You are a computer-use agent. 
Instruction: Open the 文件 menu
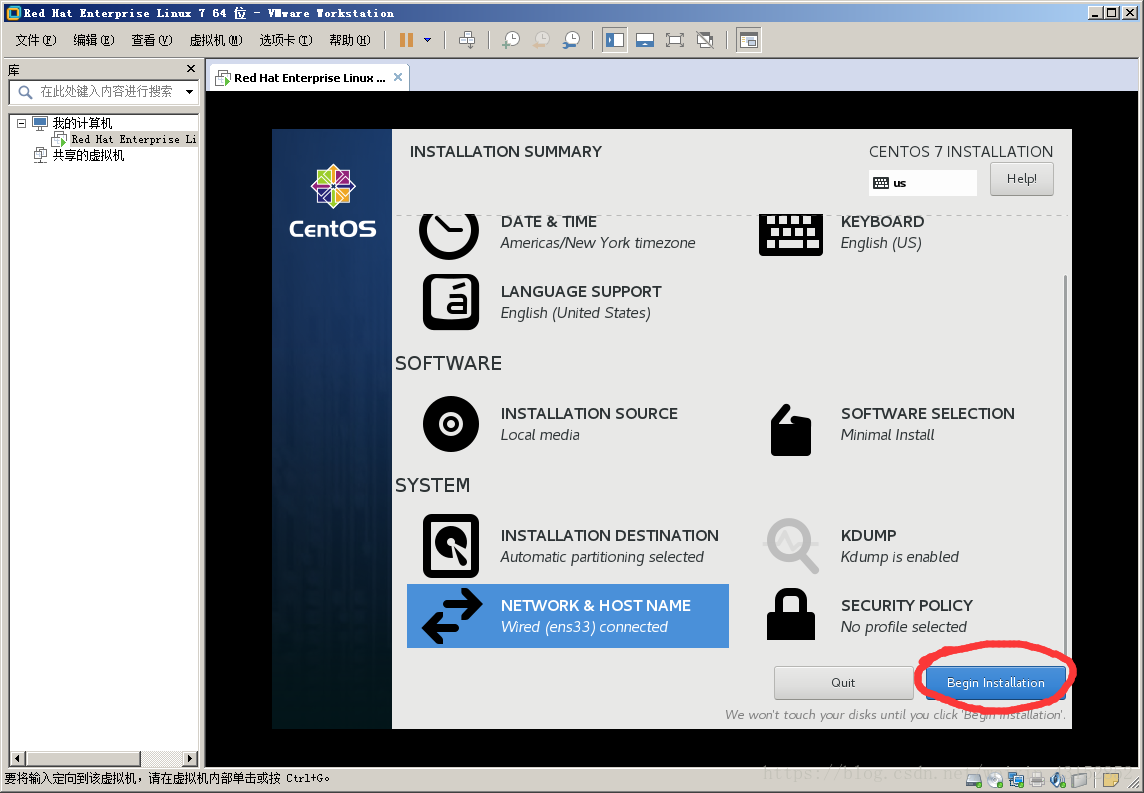[36, 40]
